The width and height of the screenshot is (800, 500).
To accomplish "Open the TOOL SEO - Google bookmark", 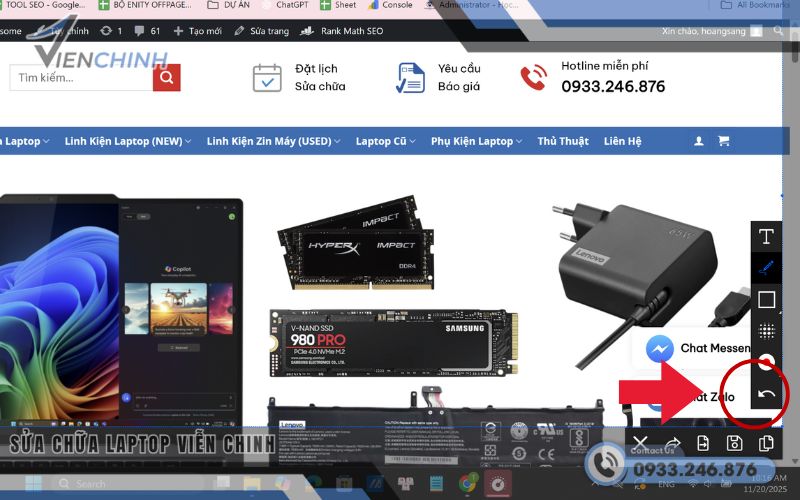I will coord(43,5).
